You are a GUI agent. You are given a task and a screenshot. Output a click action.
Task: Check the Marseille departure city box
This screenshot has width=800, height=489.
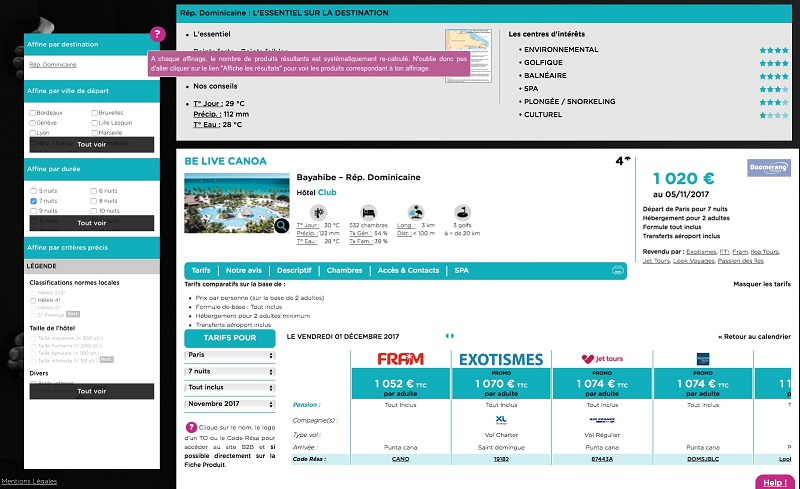tap(94, 133)
